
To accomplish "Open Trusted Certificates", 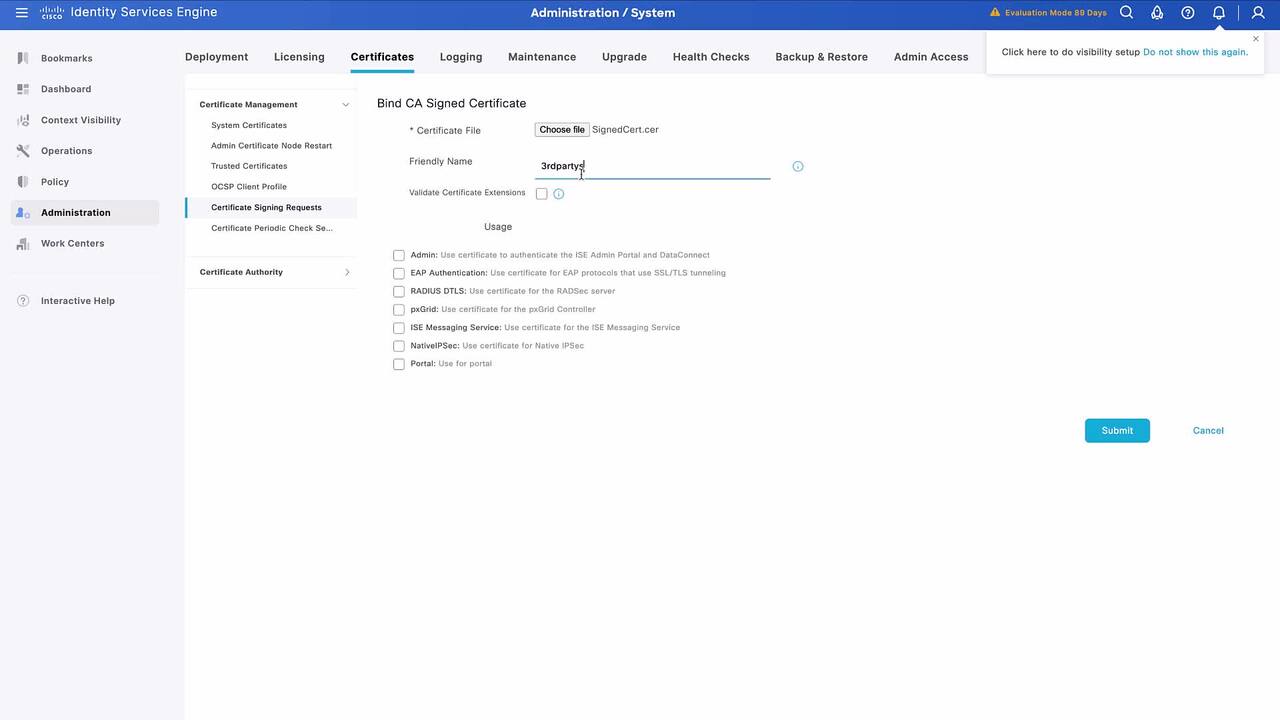I will [x=249, y=166].
